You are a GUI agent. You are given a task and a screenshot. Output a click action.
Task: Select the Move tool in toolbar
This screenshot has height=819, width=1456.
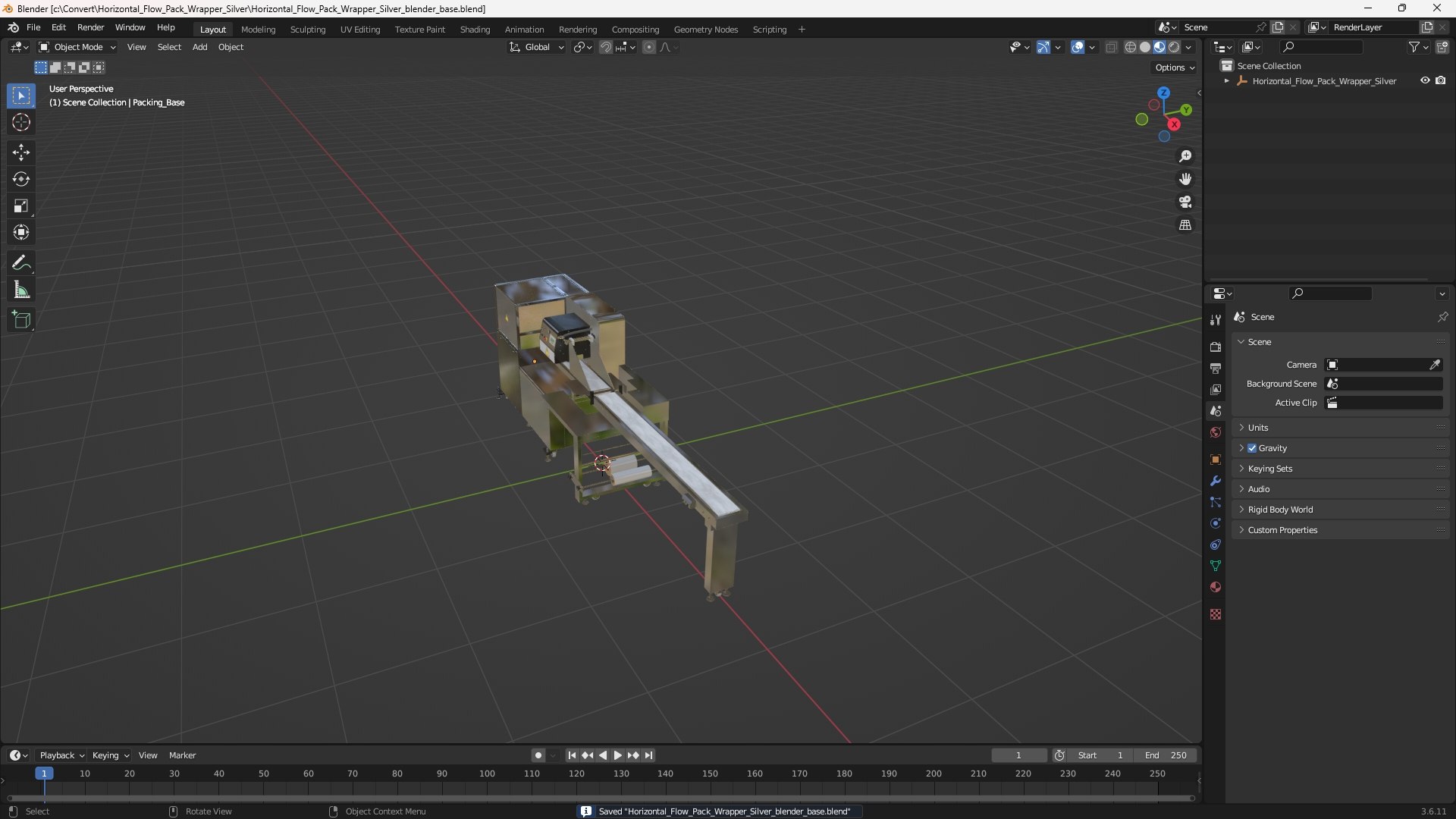click(x=21, y=152)
